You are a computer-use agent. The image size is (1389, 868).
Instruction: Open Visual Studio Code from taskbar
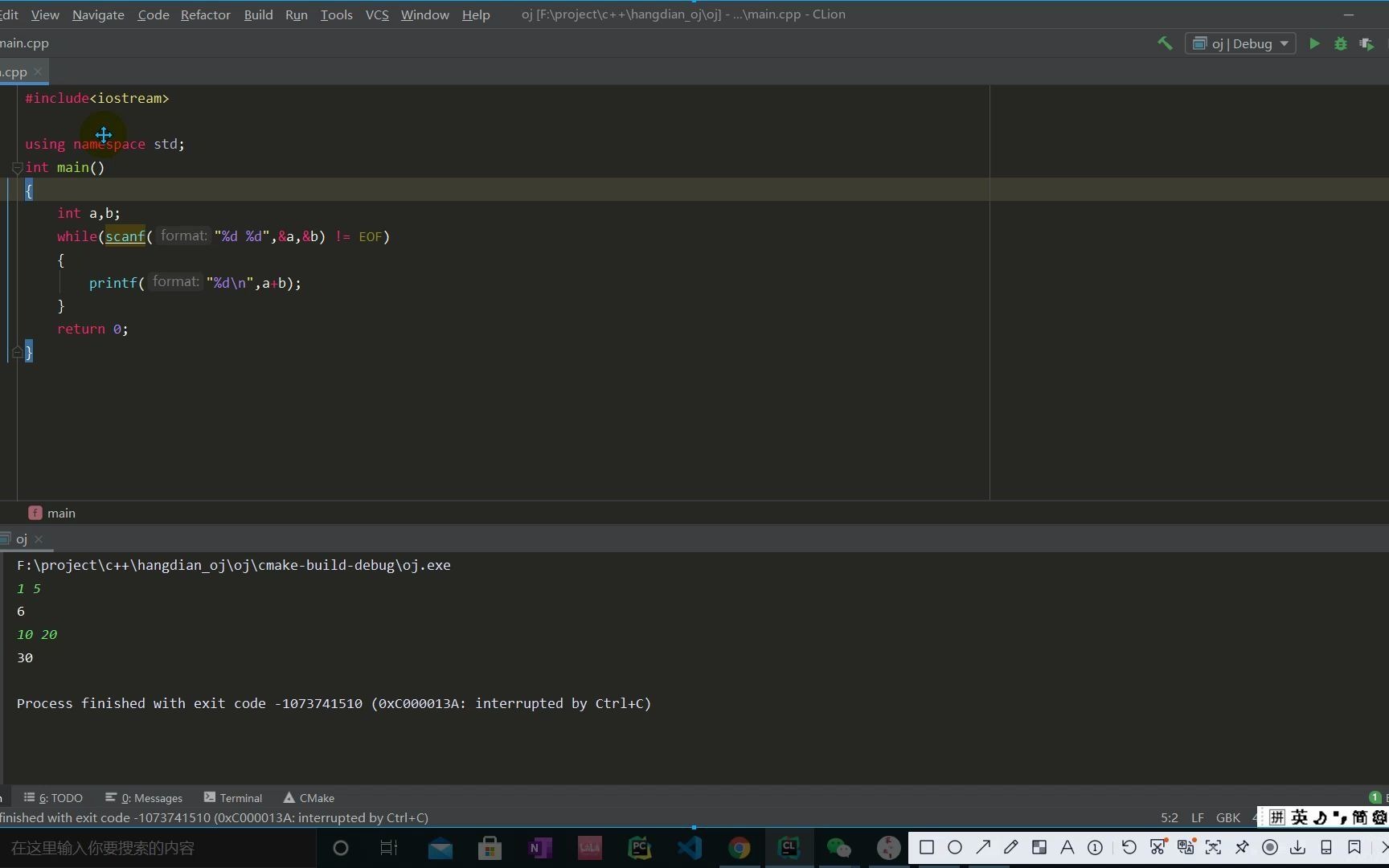coord(689,848)
